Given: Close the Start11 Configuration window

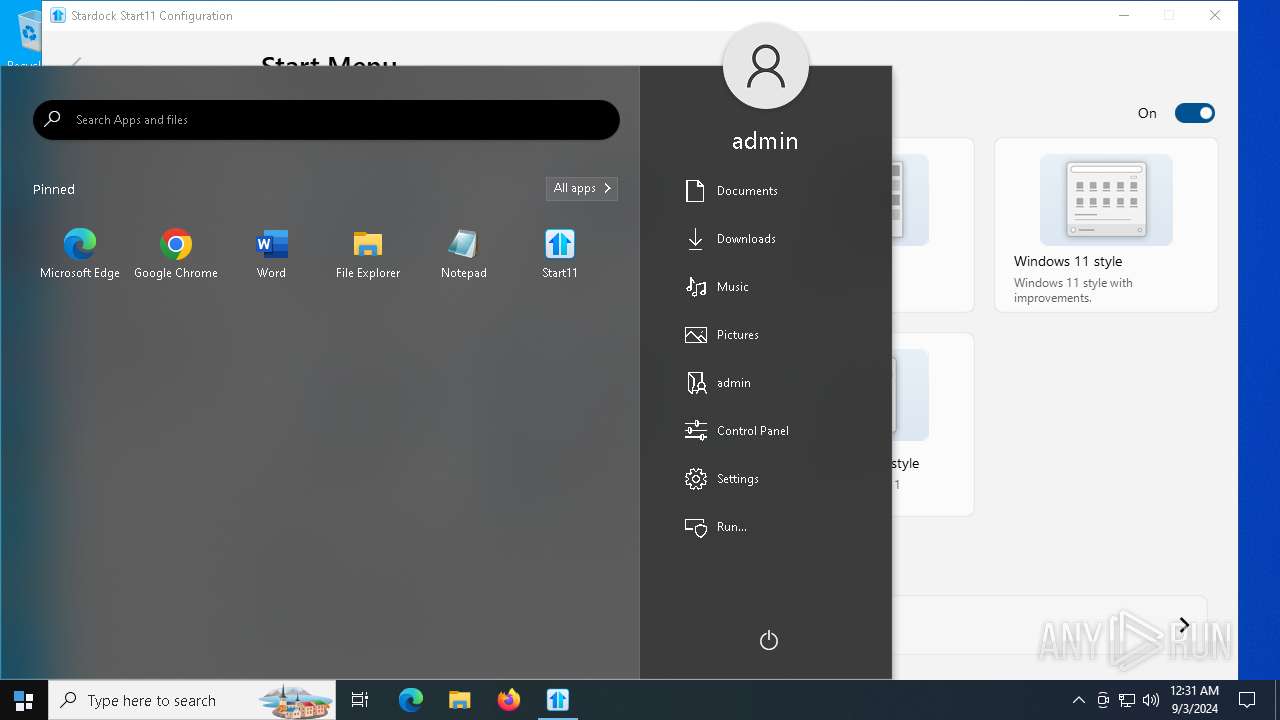Looking at the screenshot, I should point(1215,15).
